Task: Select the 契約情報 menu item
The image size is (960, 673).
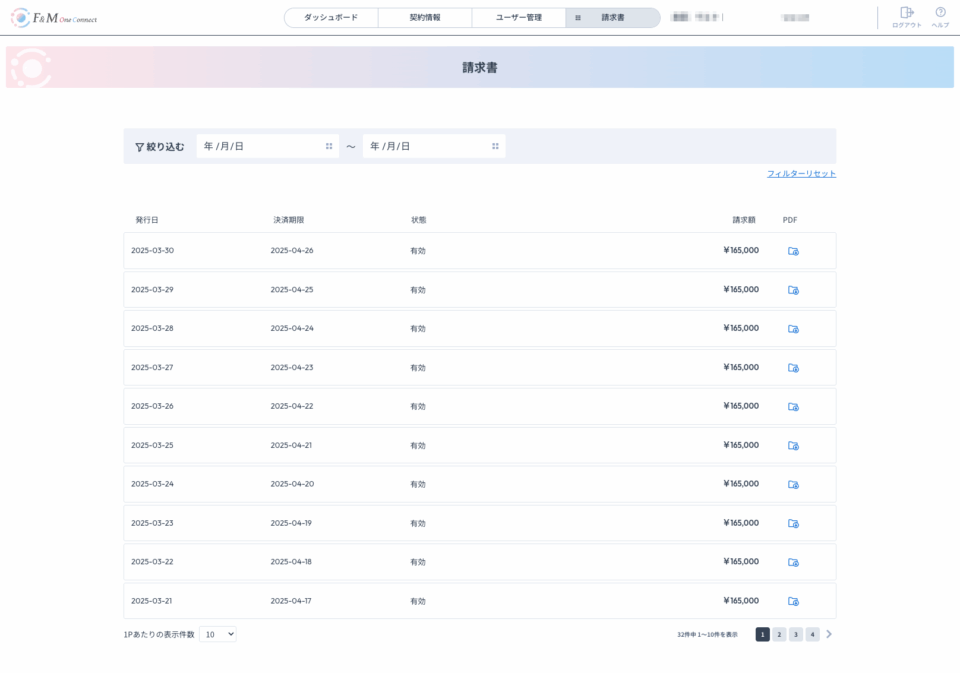Action: 425,17
